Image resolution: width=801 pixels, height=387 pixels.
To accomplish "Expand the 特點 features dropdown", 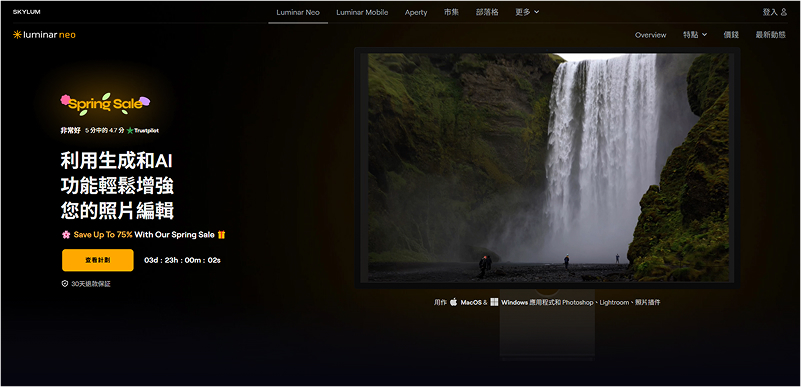I will point(695,35).
